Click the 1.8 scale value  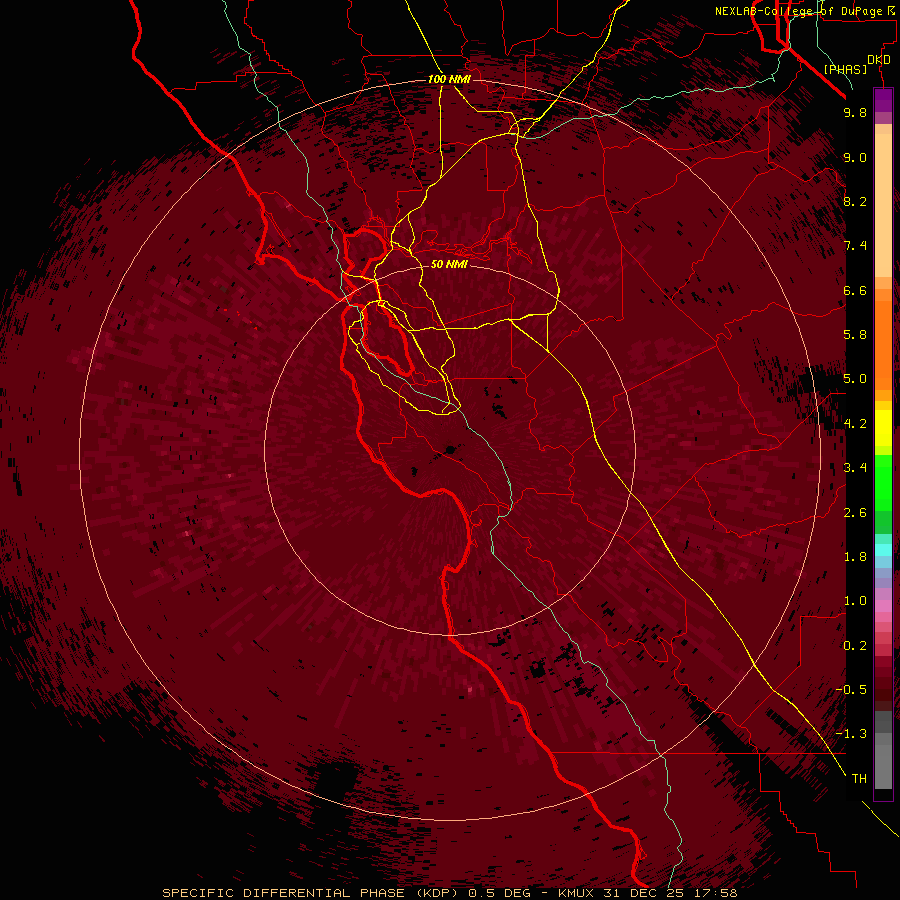click(855, 557)
